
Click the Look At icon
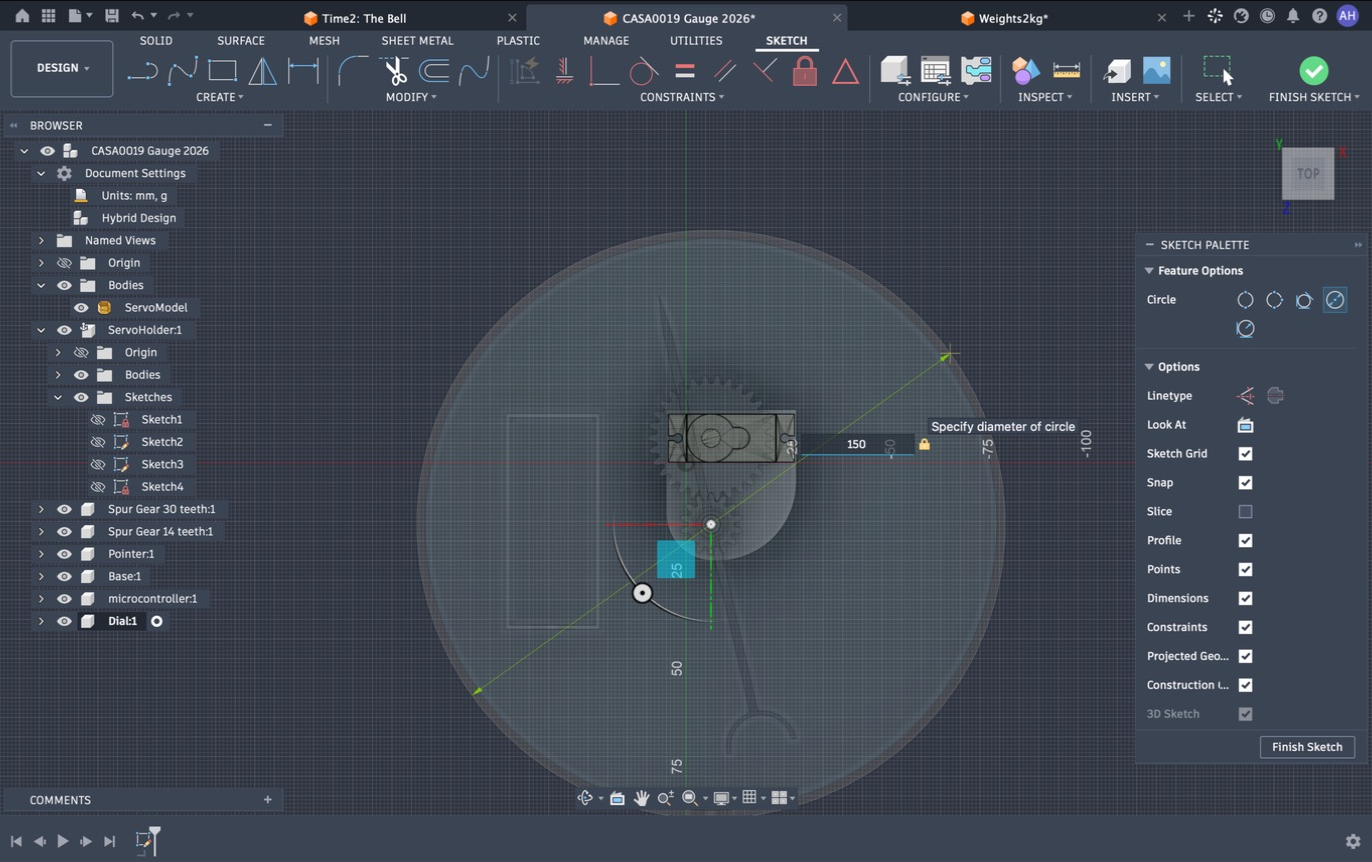[x=1245, y=425]
